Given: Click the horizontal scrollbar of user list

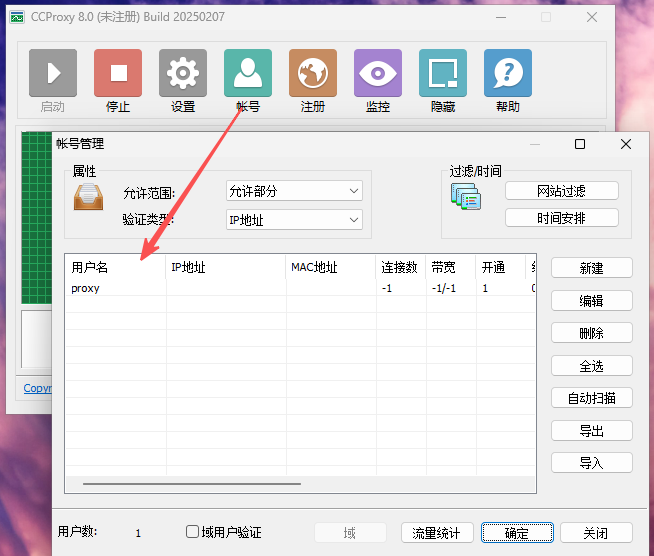Looking at the screenshot, I should (192, 484).
